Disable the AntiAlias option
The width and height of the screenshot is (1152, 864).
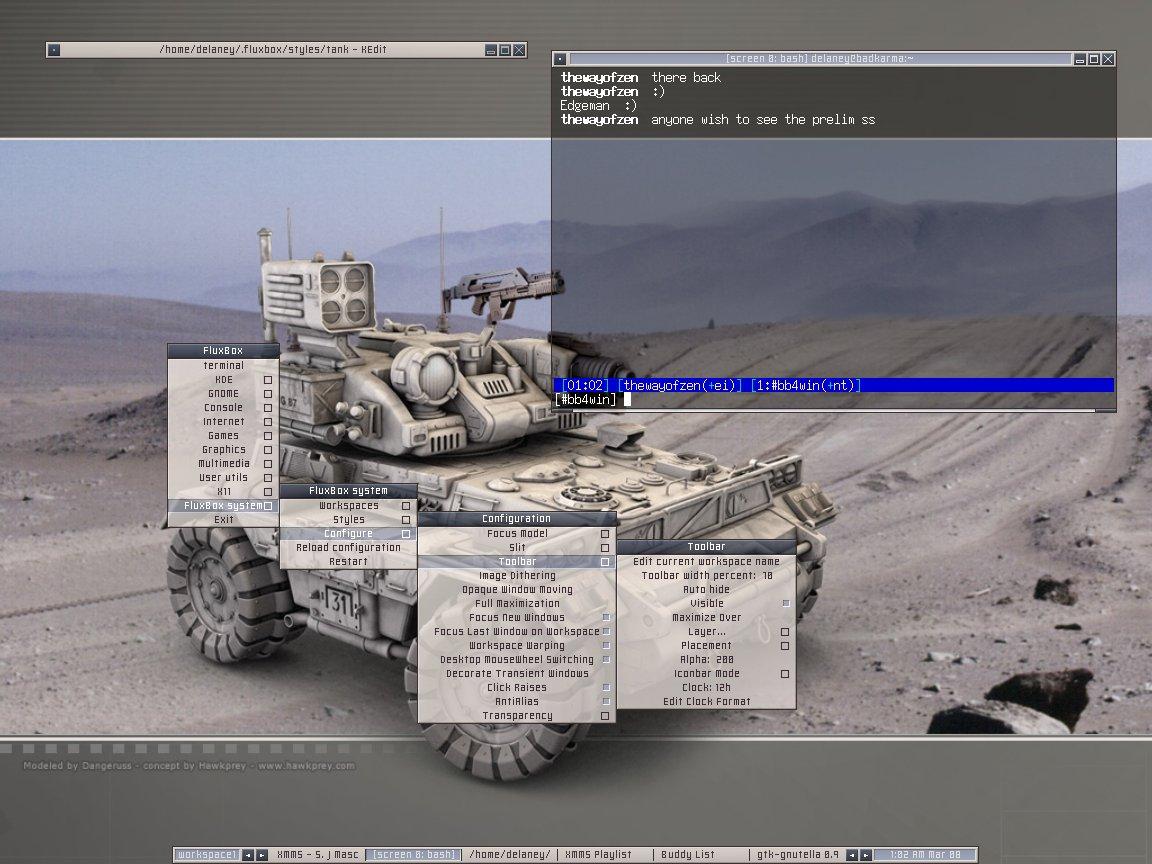coord(516,702)
